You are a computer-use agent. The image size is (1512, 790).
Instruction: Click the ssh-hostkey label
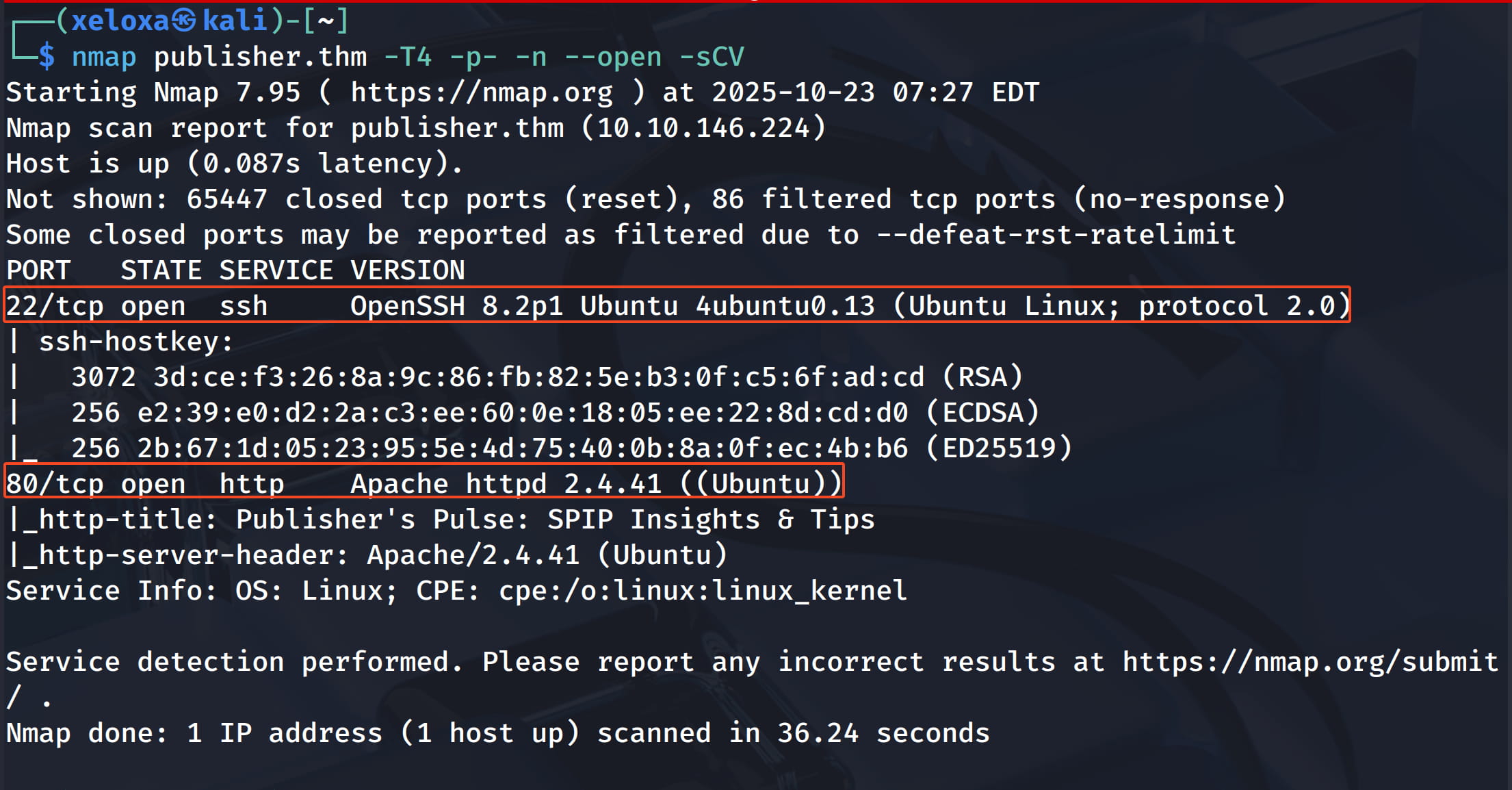[x=135, y=342]
